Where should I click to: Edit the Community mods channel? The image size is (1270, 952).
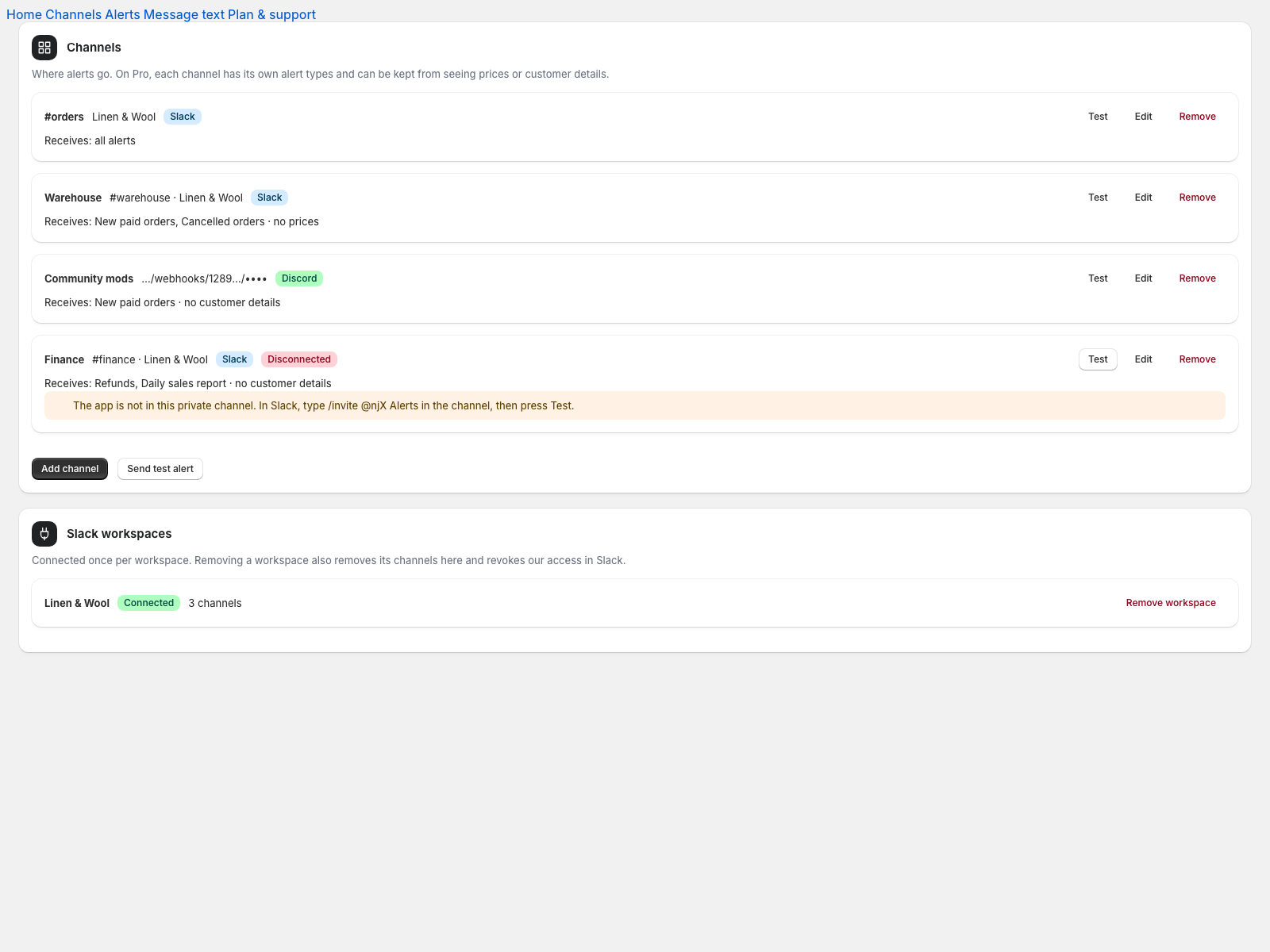(1143, 278)
